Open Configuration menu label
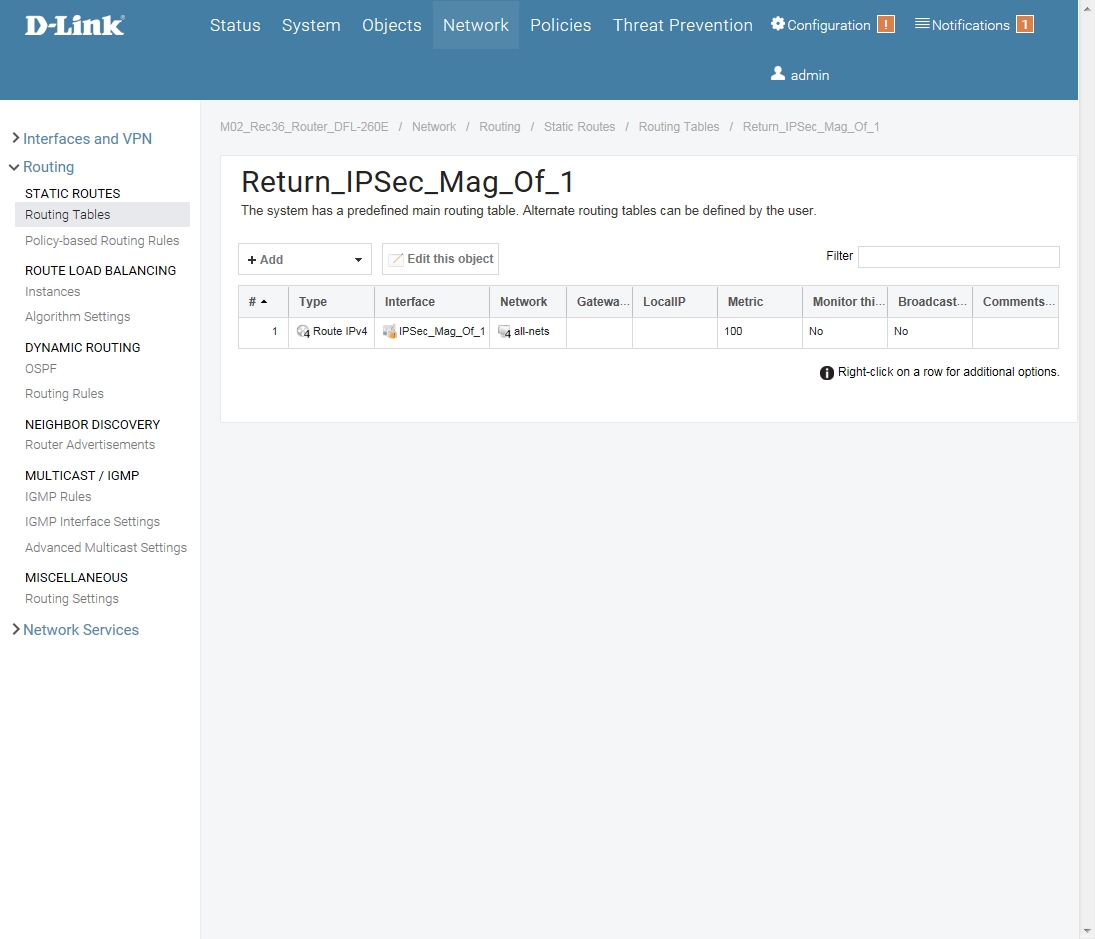This screenshot has height=939, width=1095. 828,25
